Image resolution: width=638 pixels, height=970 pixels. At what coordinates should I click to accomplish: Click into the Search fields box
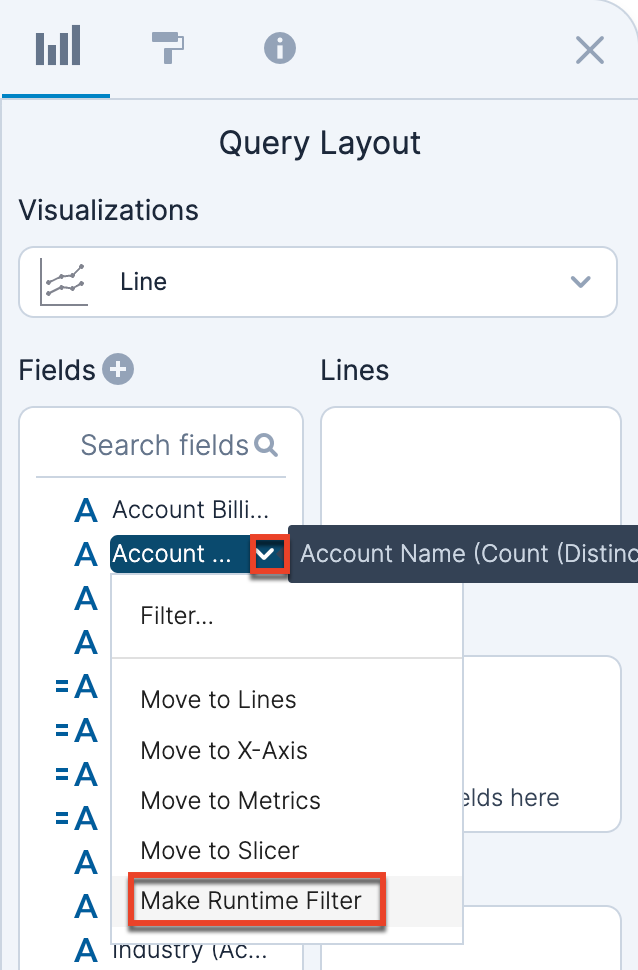tap(160, 445)
